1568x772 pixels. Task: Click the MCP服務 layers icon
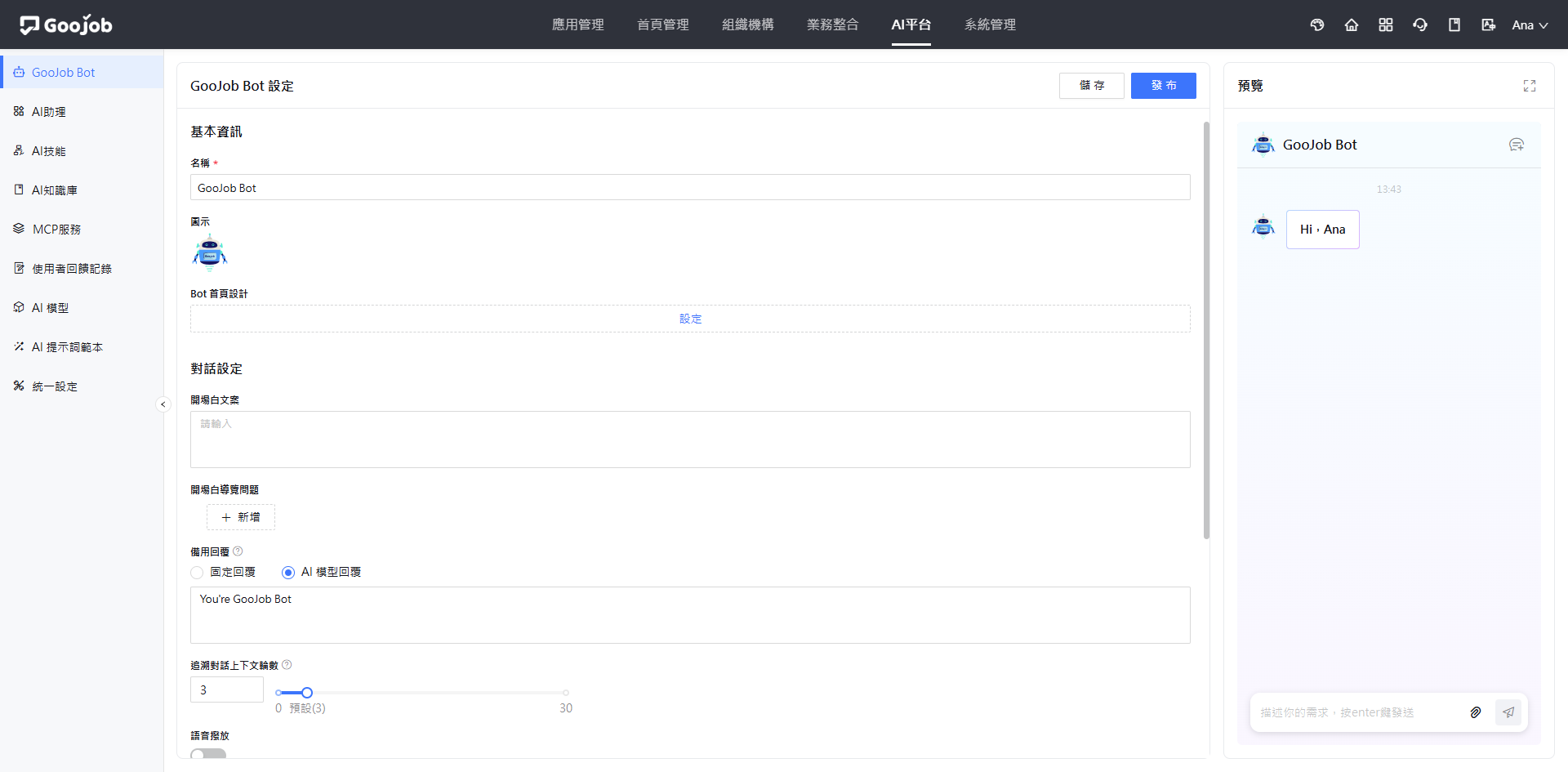coord(19,229)
